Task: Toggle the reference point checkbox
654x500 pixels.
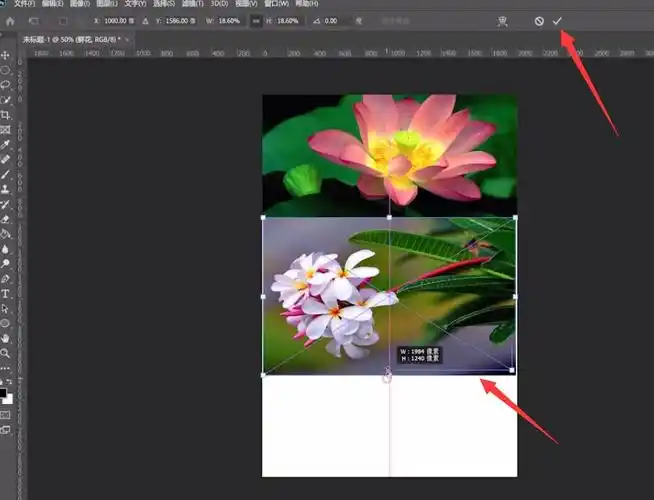Action: pyautogui.click(x=62, y=21)
